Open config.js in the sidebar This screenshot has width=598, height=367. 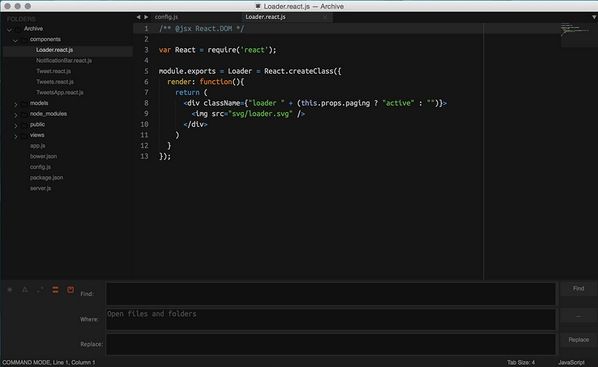pos(40,167)
